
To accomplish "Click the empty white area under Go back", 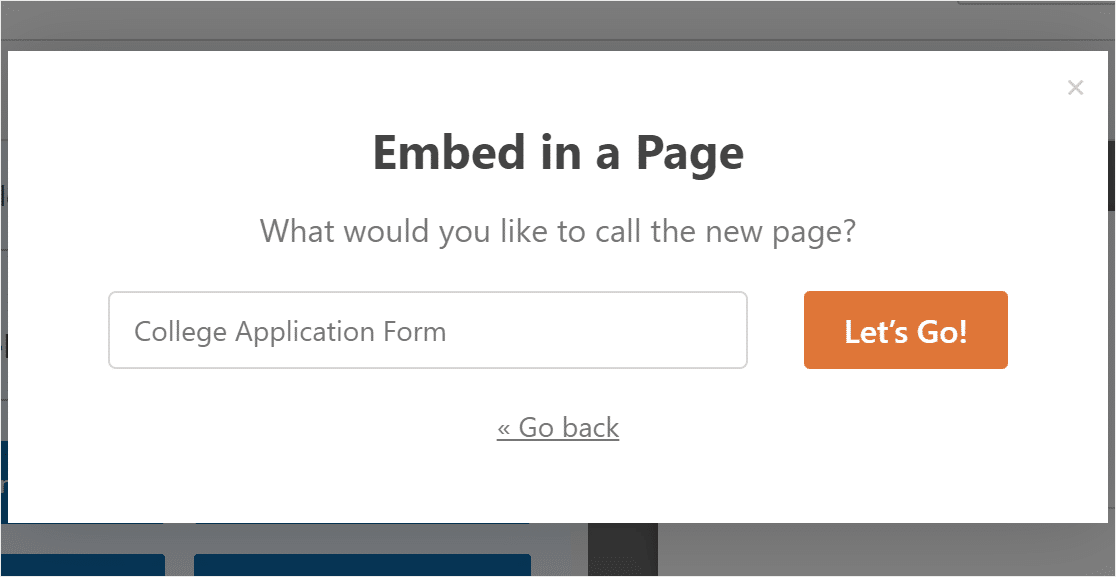I will (558, 484).
